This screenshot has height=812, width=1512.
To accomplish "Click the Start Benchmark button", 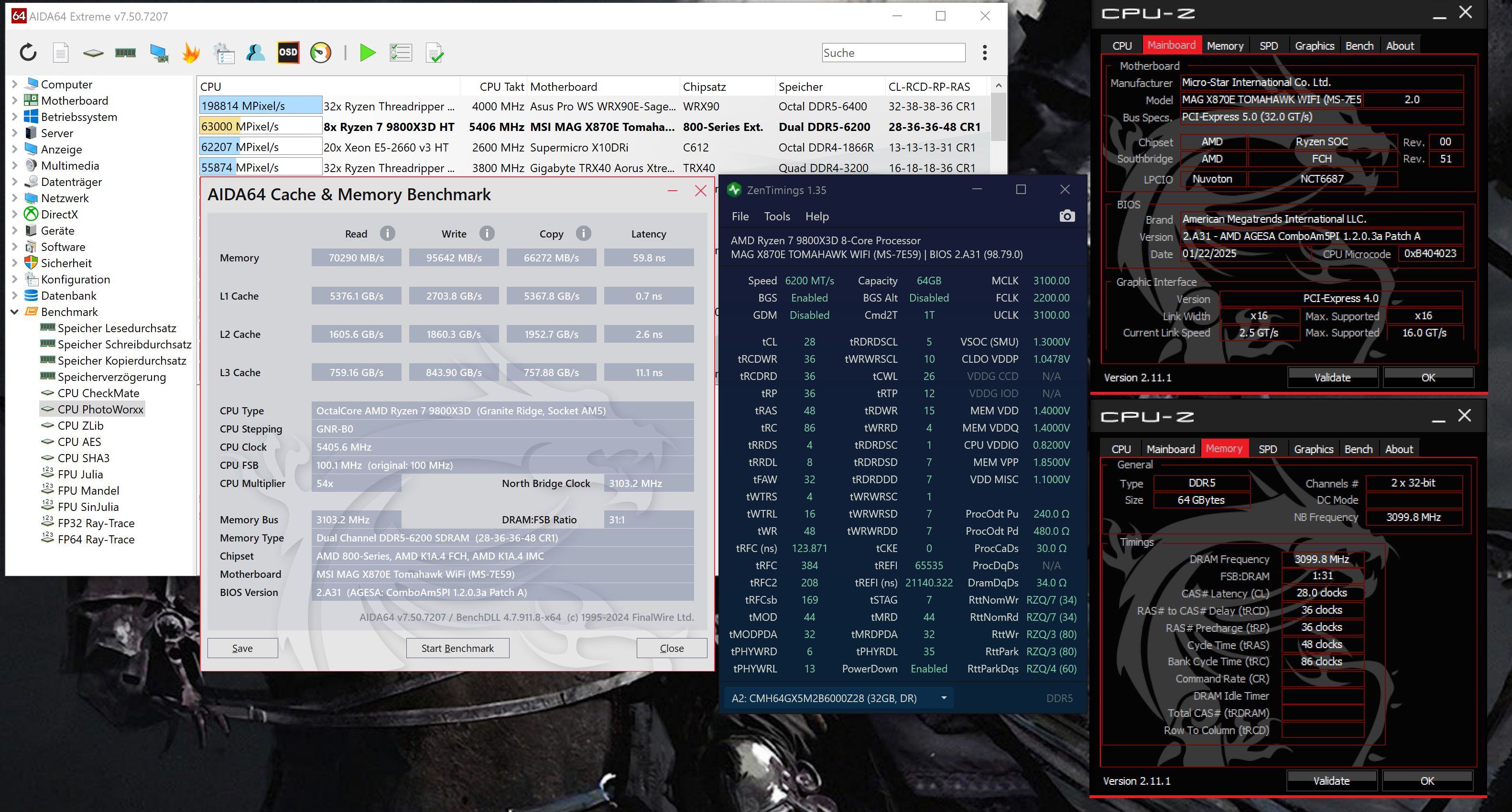I will click(x=457, y=648).
